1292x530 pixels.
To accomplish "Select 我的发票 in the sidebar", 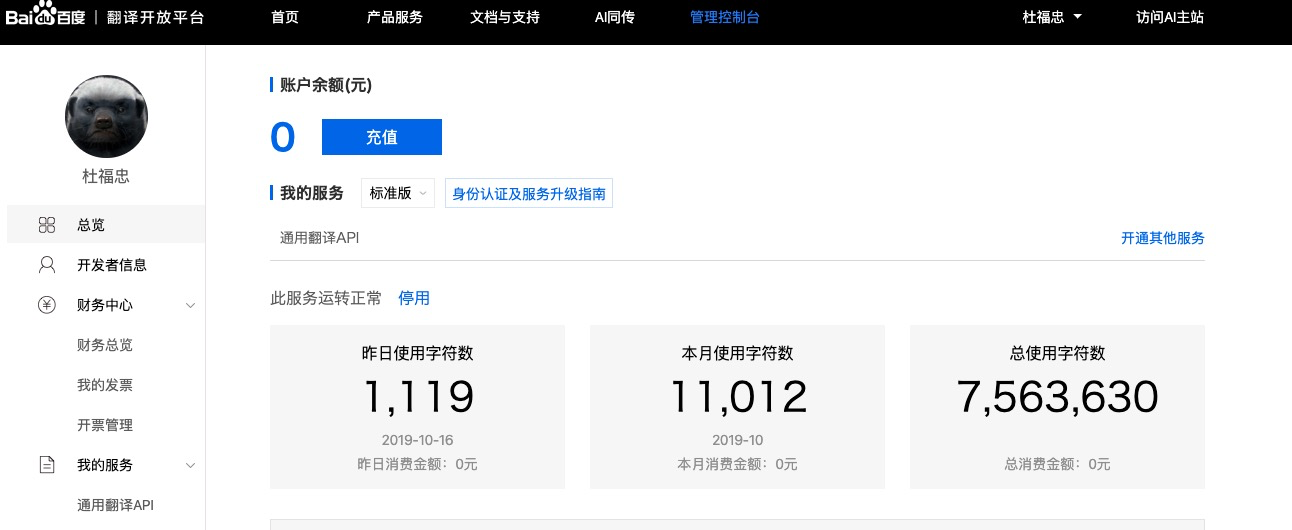I will click(105, 385).
